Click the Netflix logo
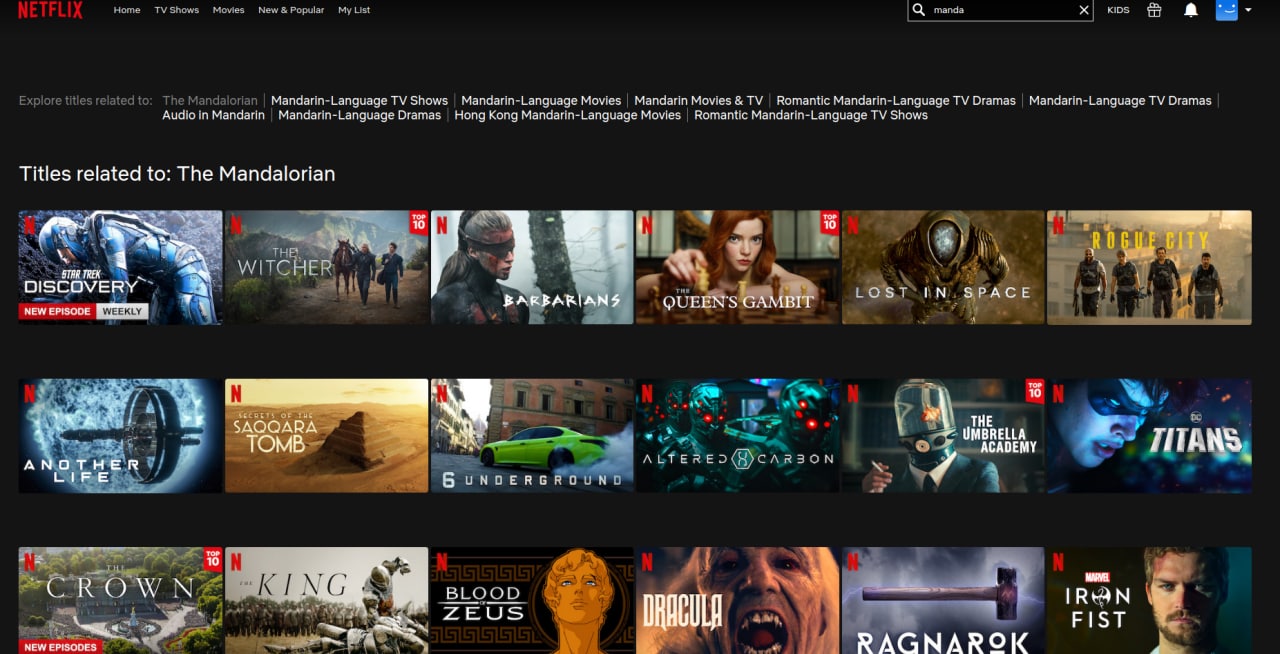This screenshot has width=1280, height=654. [50, 10]
